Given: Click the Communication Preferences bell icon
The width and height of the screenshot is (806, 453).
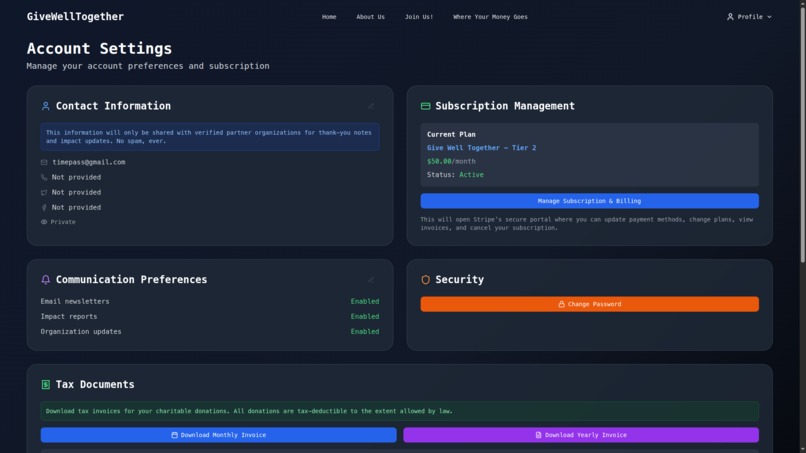Looking at the screenshot, I should point(45,279).
